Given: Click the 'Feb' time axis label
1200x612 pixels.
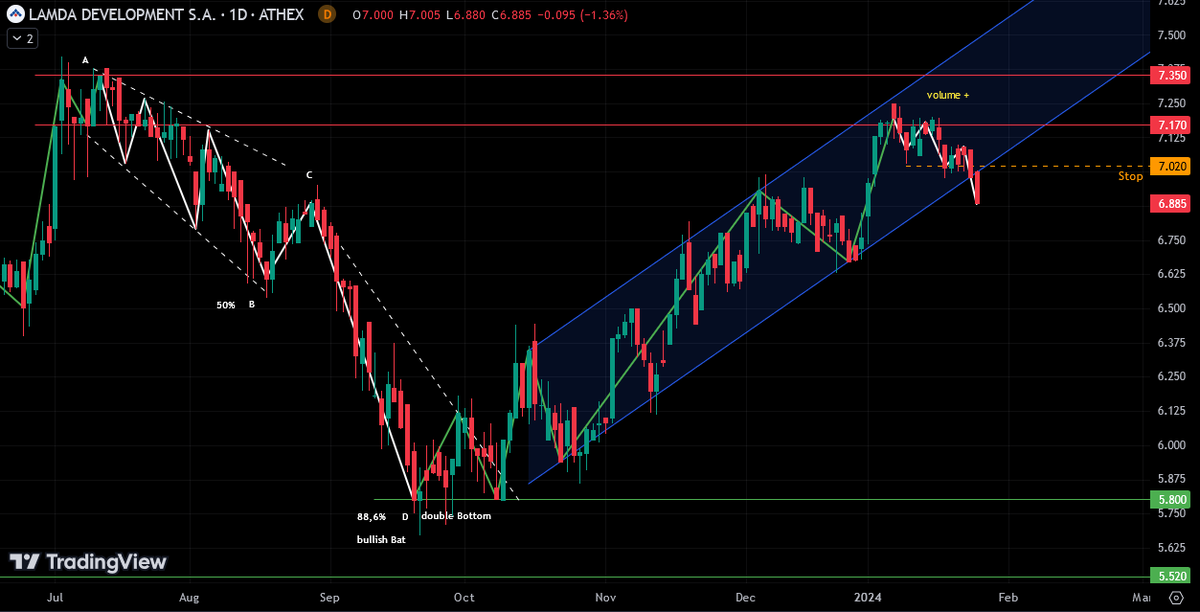Looking at the screenshot, I should pos(1008,597).
